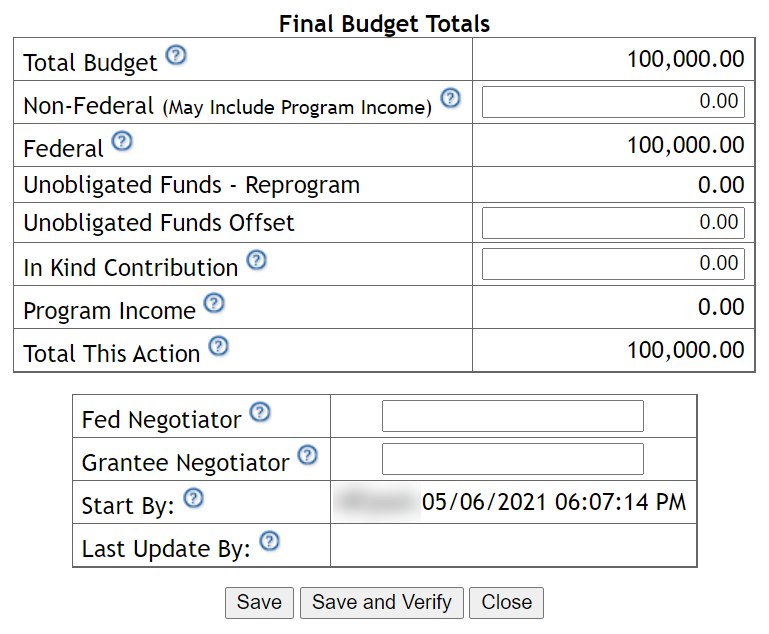Show help for Grantee Negotiator

[308, 455]
